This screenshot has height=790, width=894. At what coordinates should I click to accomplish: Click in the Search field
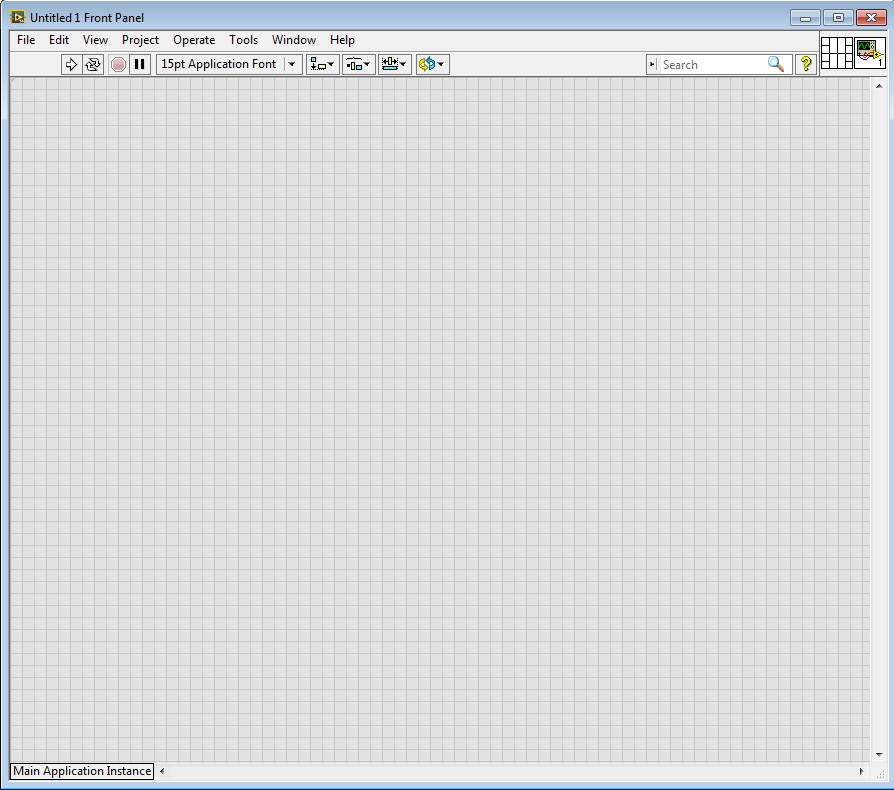(x=713, y=64)
